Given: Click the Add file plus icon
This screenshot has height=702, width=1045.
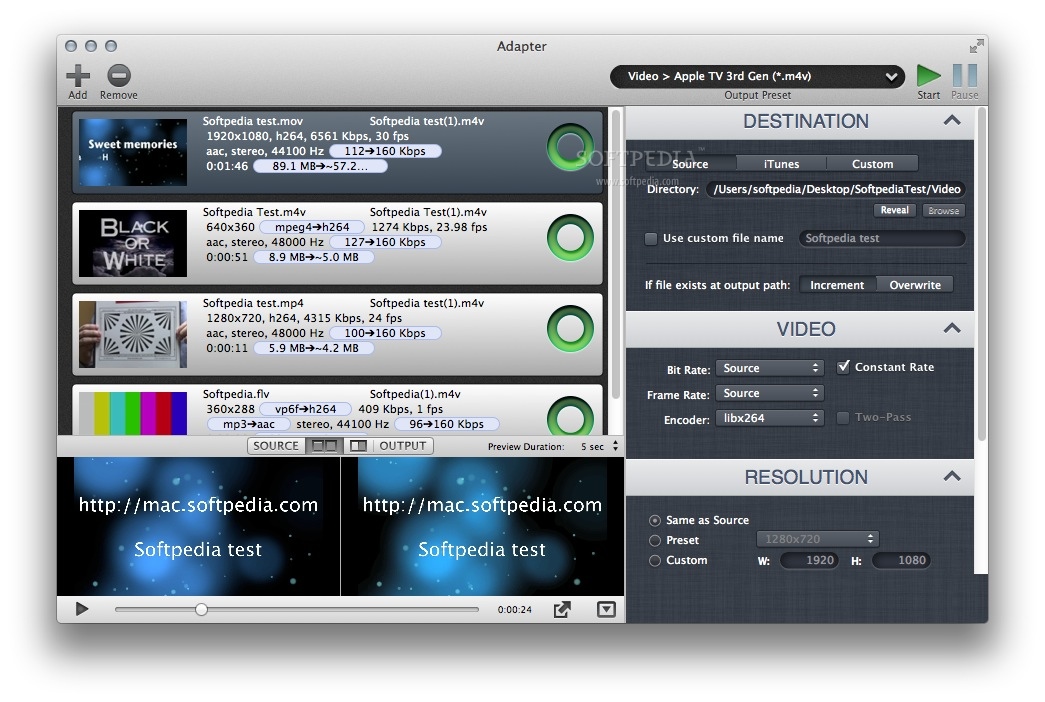Looking at the screenshot, I should (x=78, y=75).
